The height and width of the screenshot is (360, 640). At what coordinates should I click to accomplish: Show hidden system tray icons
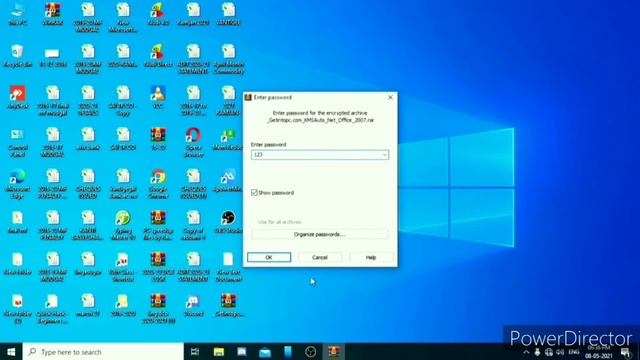click(x=526, y=352)
